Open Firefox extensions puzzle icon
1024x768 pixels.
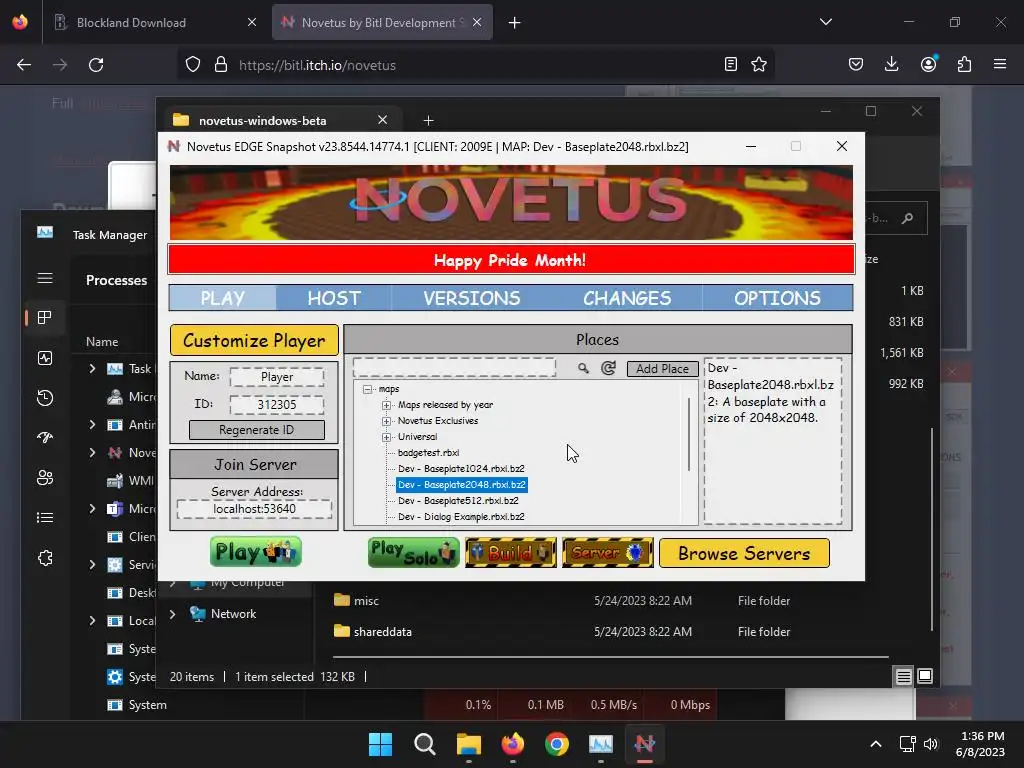click(964, 65)
